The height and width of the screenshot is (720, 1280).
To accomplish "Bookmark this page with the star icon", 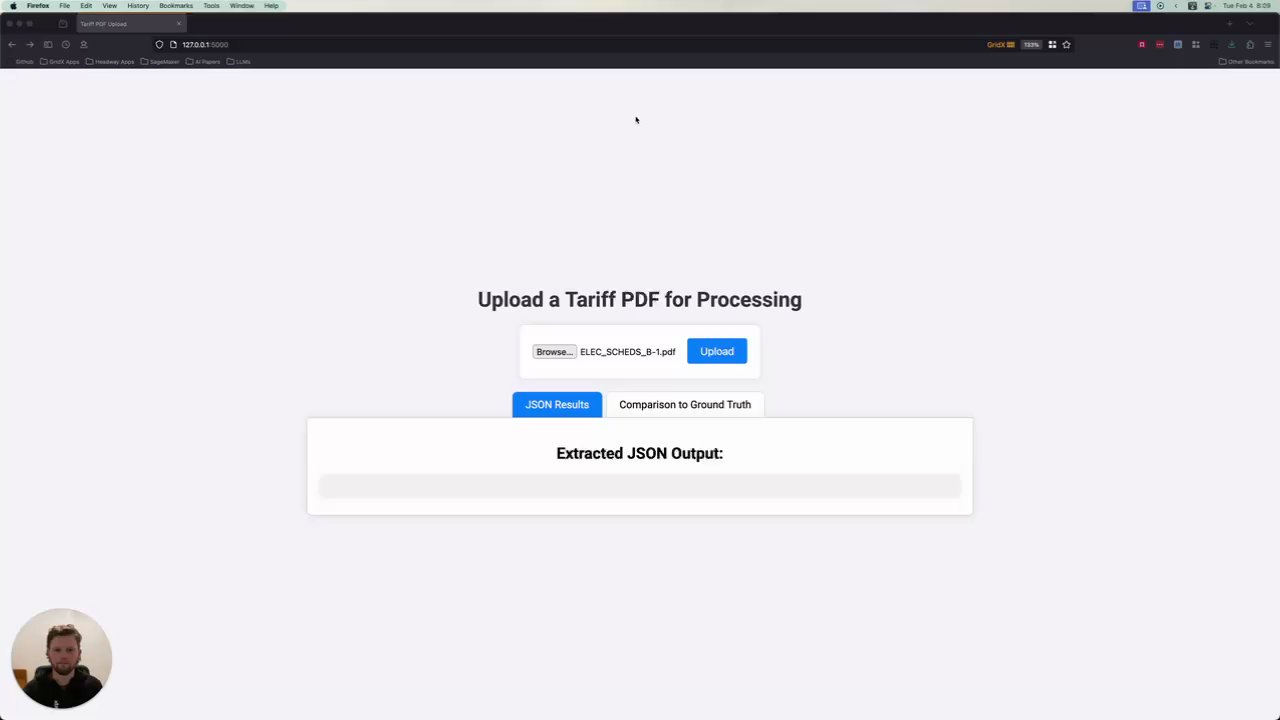I will click(1066, 44).
